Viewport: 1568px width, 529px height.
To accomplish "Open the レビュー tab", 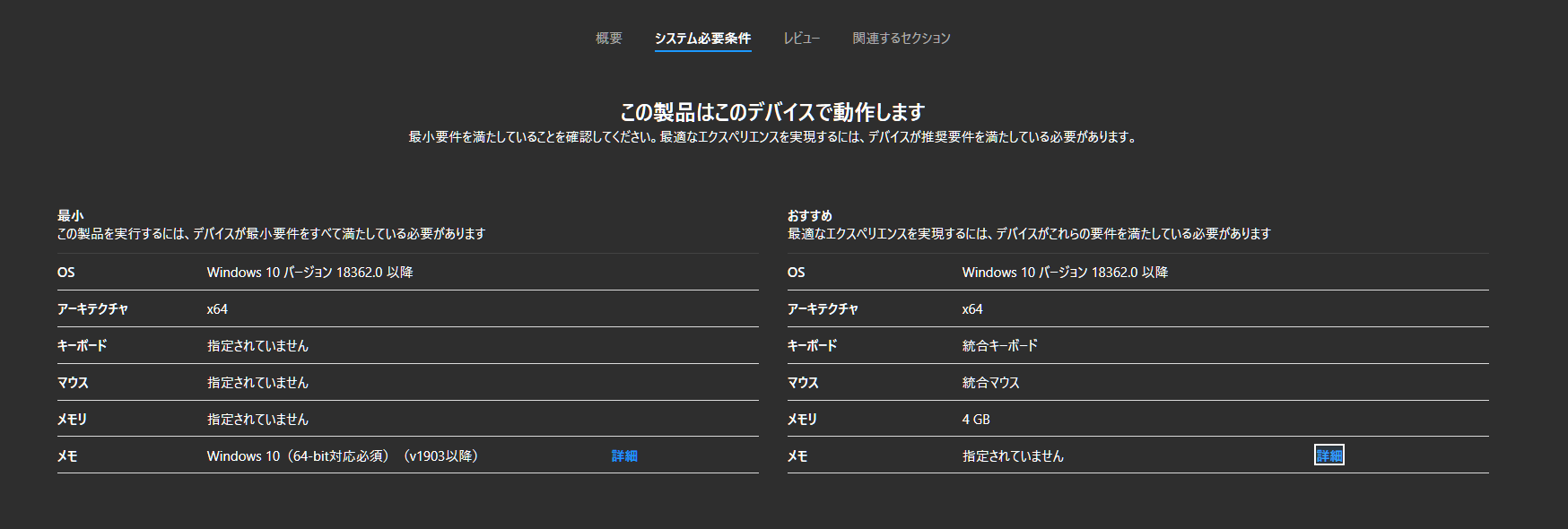I will pyautogui.click(x=801, y=38).
